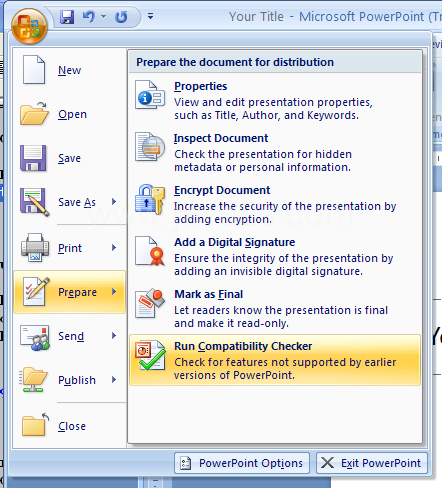Choose Save in the Office menu

(70, 158)
